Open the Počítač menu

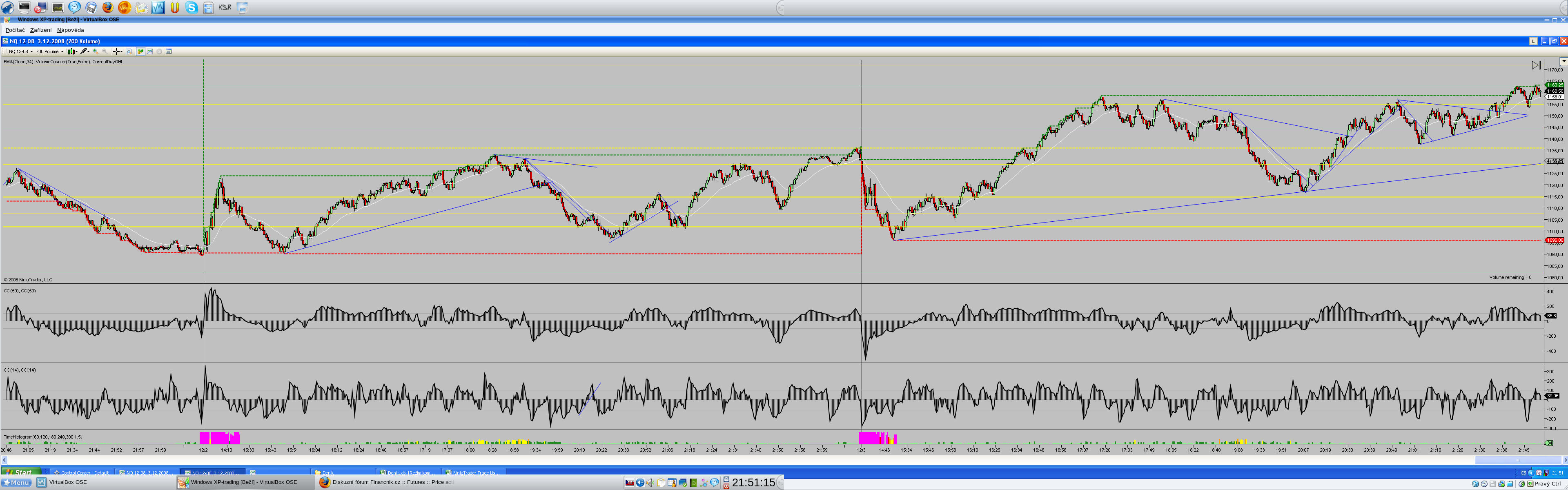point(15,30)
